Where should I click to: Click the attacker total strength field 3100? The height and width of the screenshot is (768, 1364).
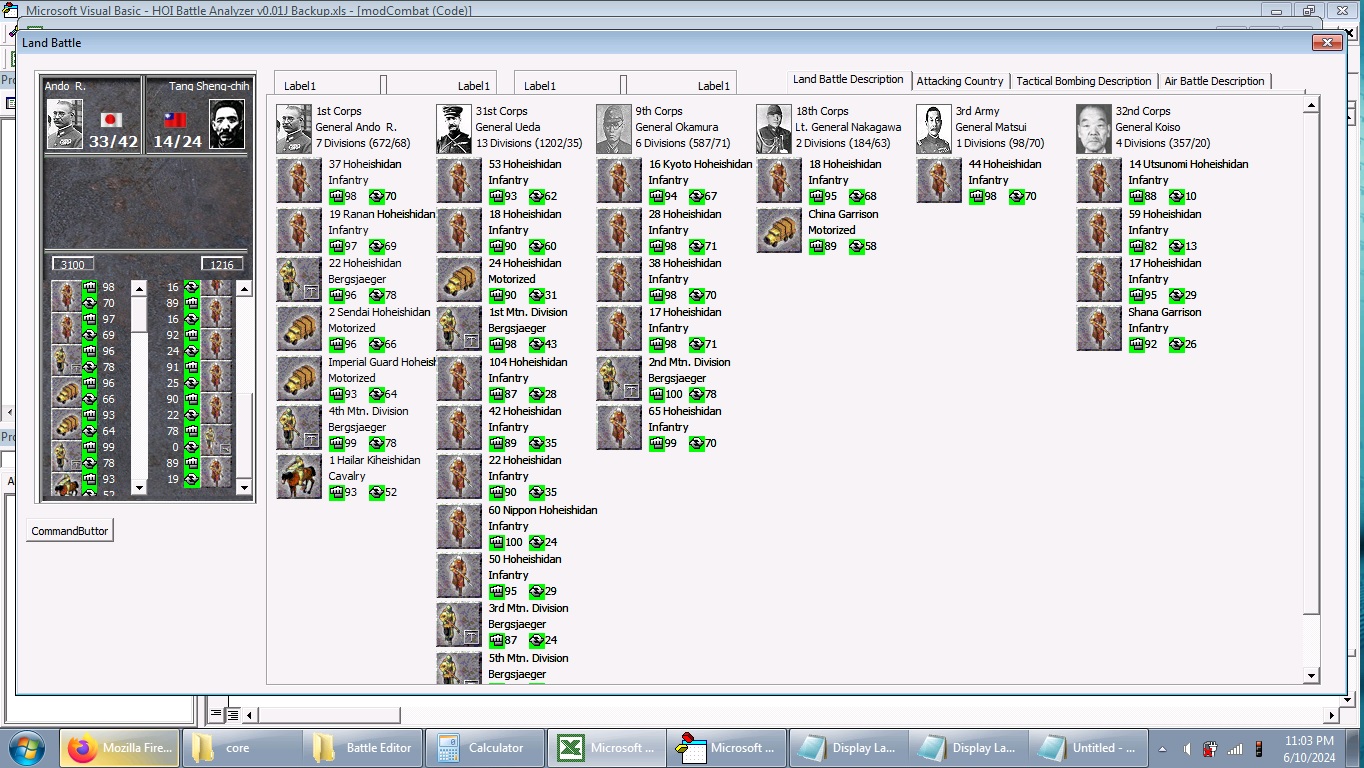(73, 265)
